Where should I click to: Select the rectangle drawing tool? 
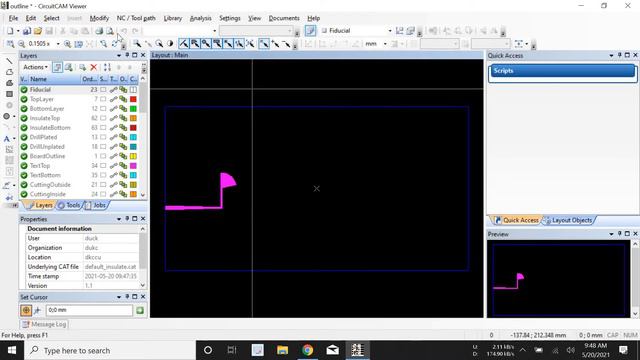point(9,94)
